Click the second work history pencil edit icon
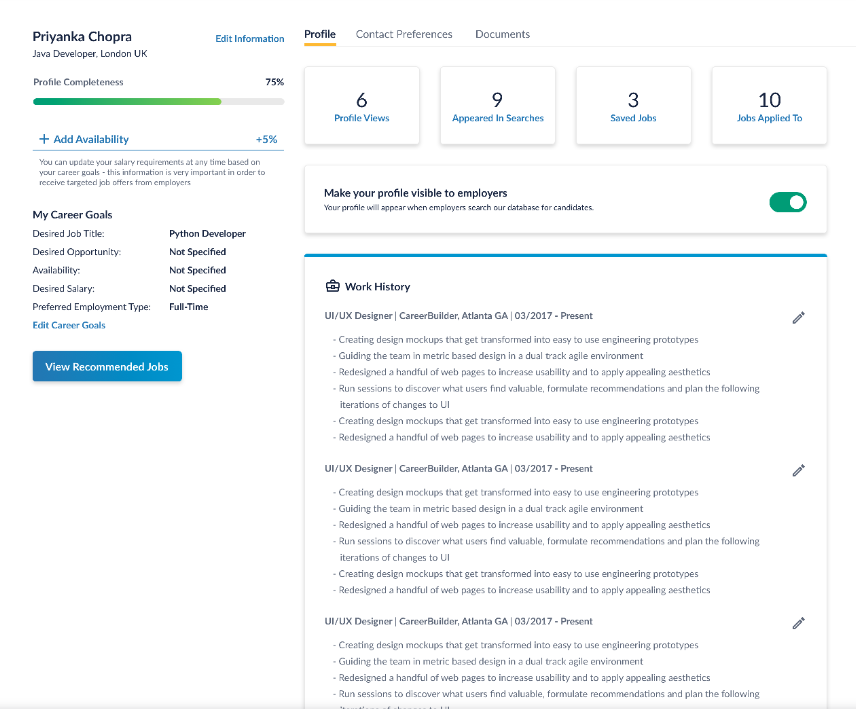This screenshot has width=856, height=709. tap(798, 470)
